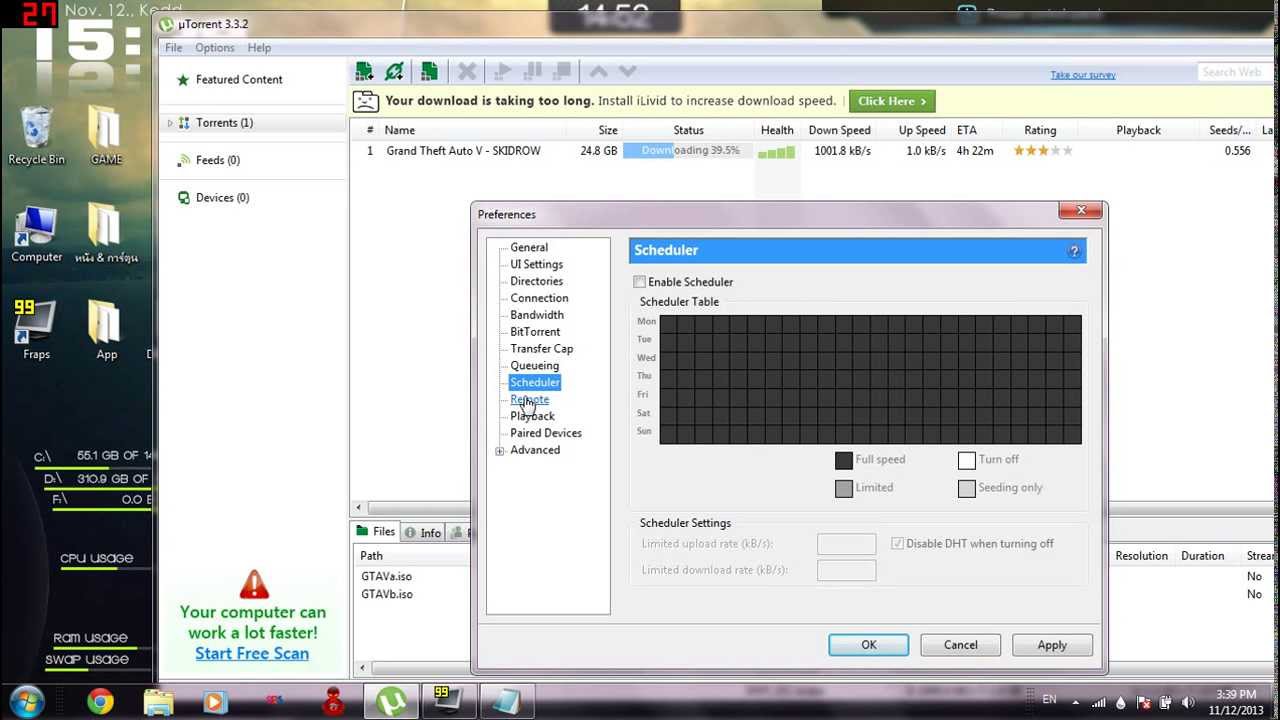Viewport: 1280px width, 720px height.
Task: Click the Add Torrent from URL icon
Action: tap(395, 71)
